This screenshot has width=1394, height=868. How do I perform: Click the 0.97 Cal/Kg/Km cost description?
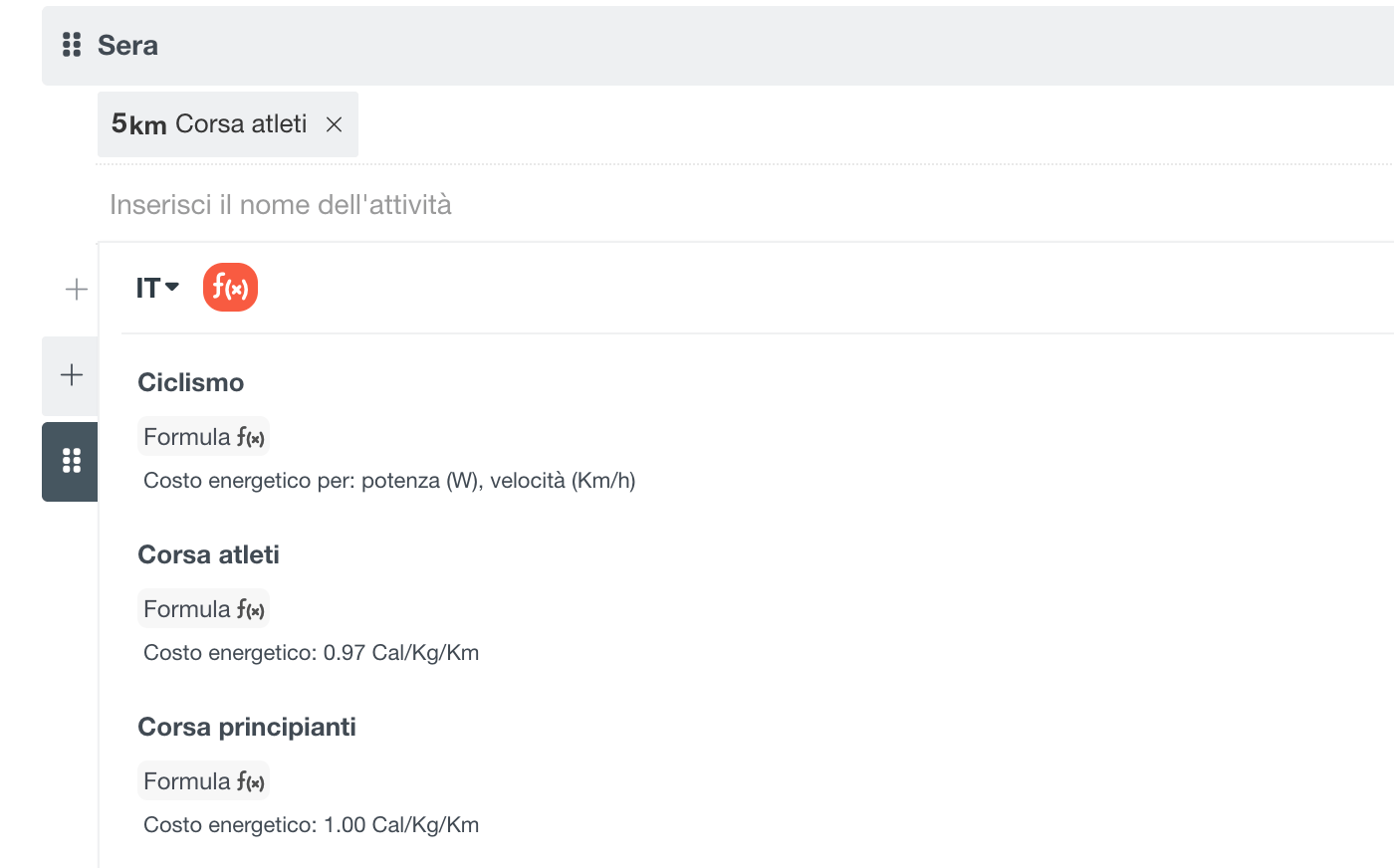click(x=311, y=653)
